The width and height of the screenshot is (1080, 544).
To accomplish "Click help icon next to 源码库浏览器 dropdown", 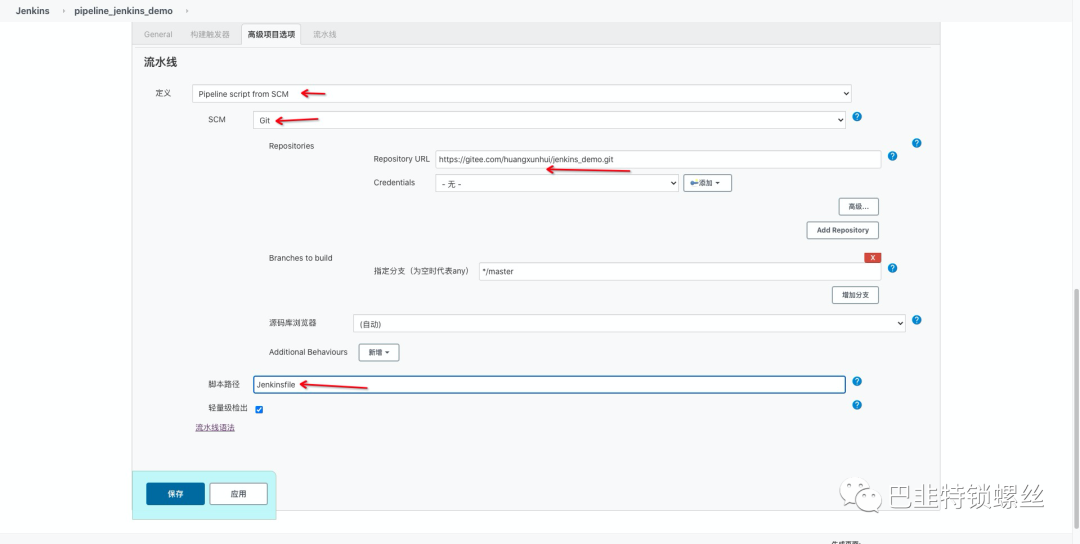I will tap(916, 320).
